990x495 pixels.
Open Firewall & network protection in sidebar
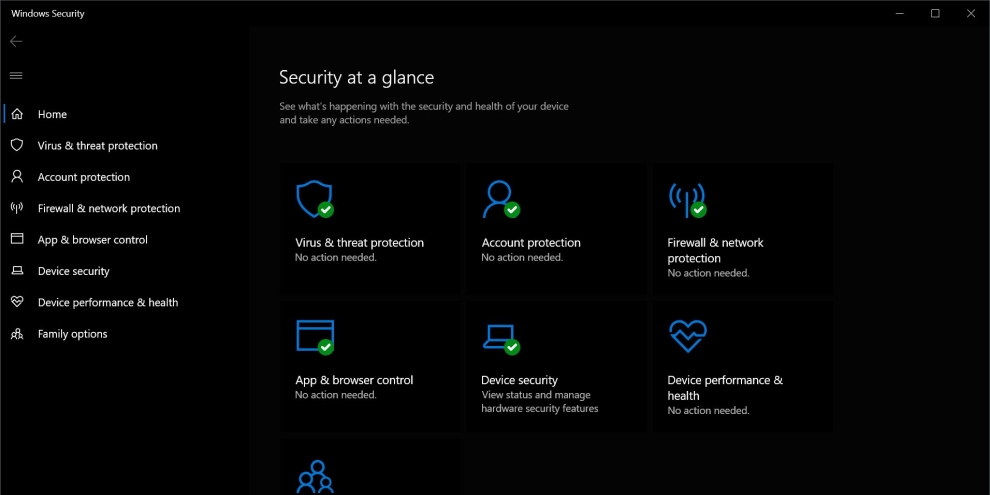click(109, 208)
